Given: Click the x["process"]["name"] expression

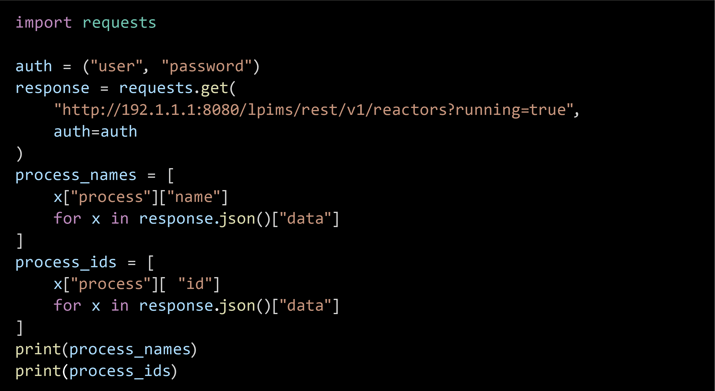Looking at the screenshot, I should (x=140, y=197).
